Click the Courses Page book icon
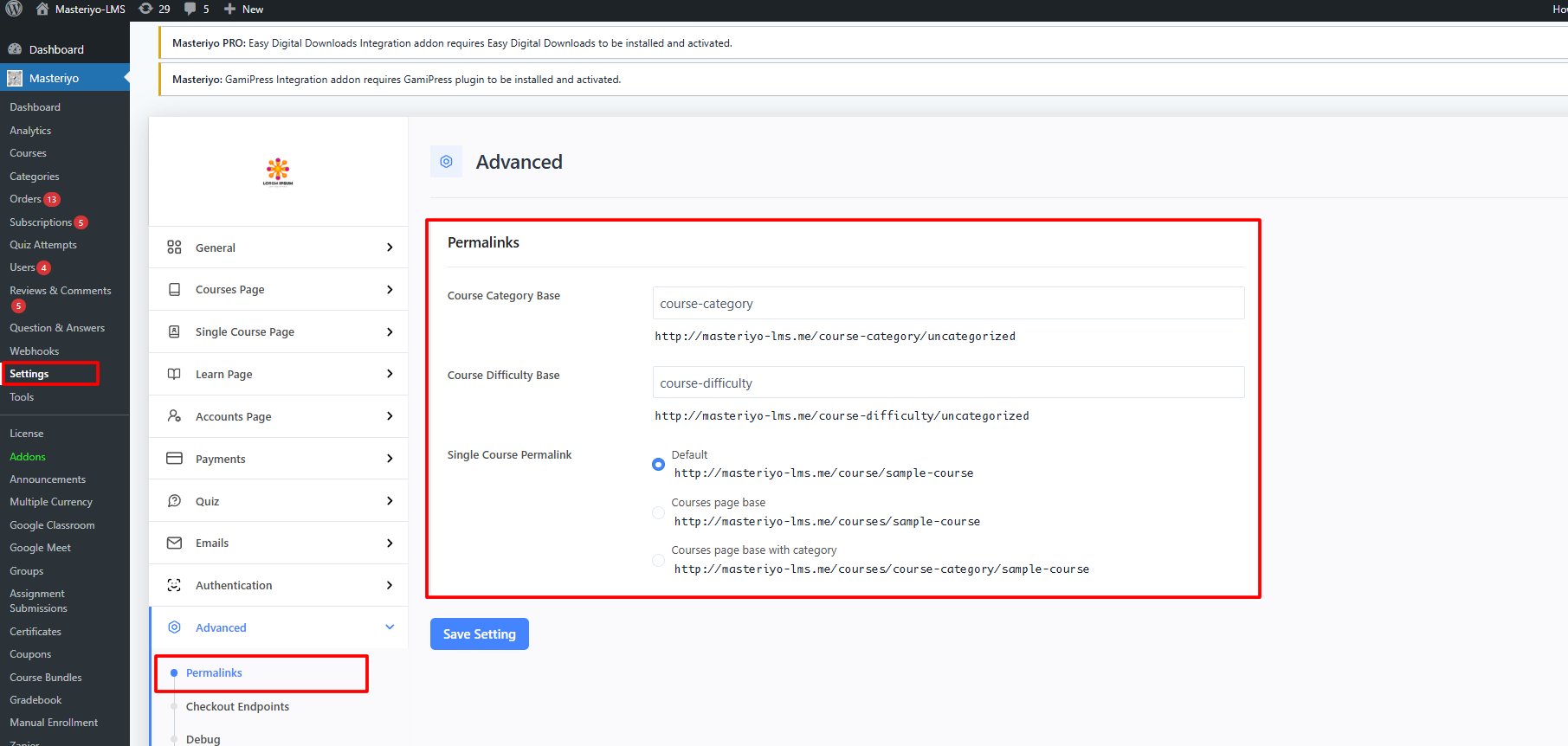1568x746 pixels. [x=174, y=289]
